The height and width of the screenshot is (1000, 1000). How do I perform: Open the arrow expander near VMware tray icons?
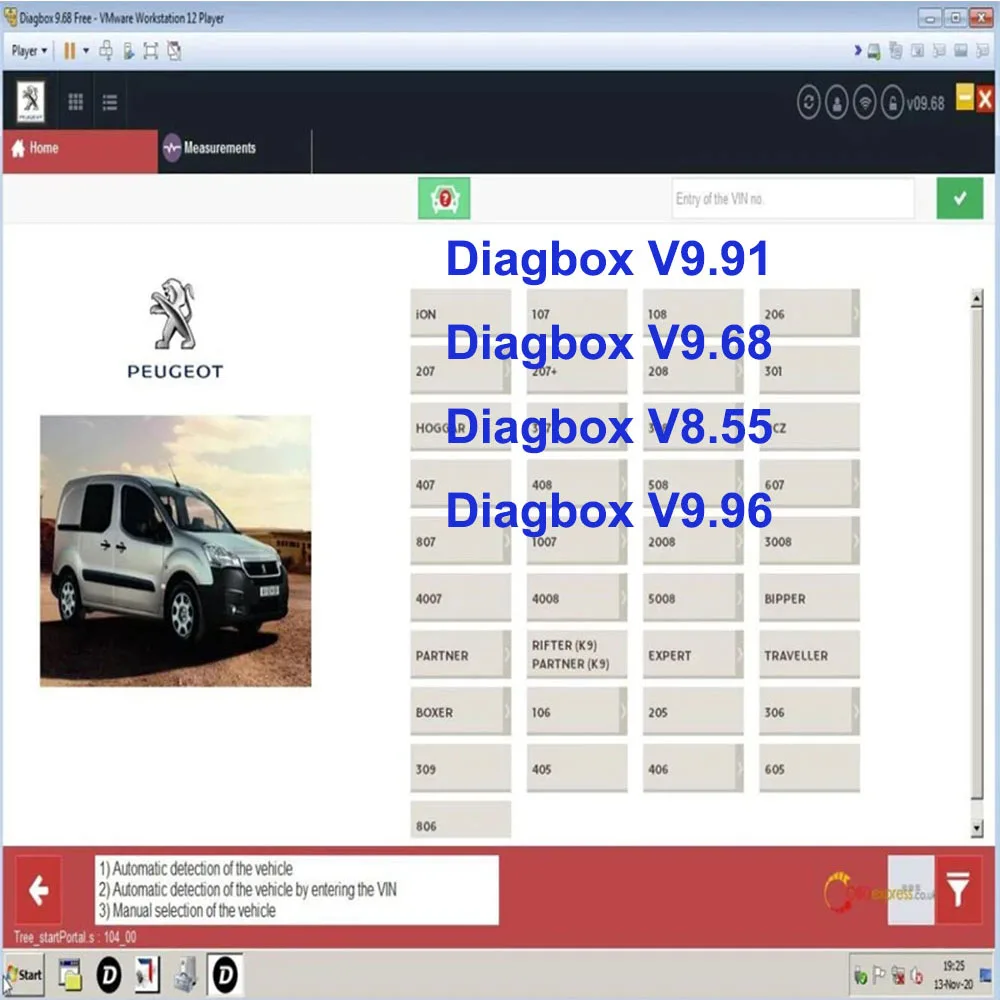click(858, 50)
